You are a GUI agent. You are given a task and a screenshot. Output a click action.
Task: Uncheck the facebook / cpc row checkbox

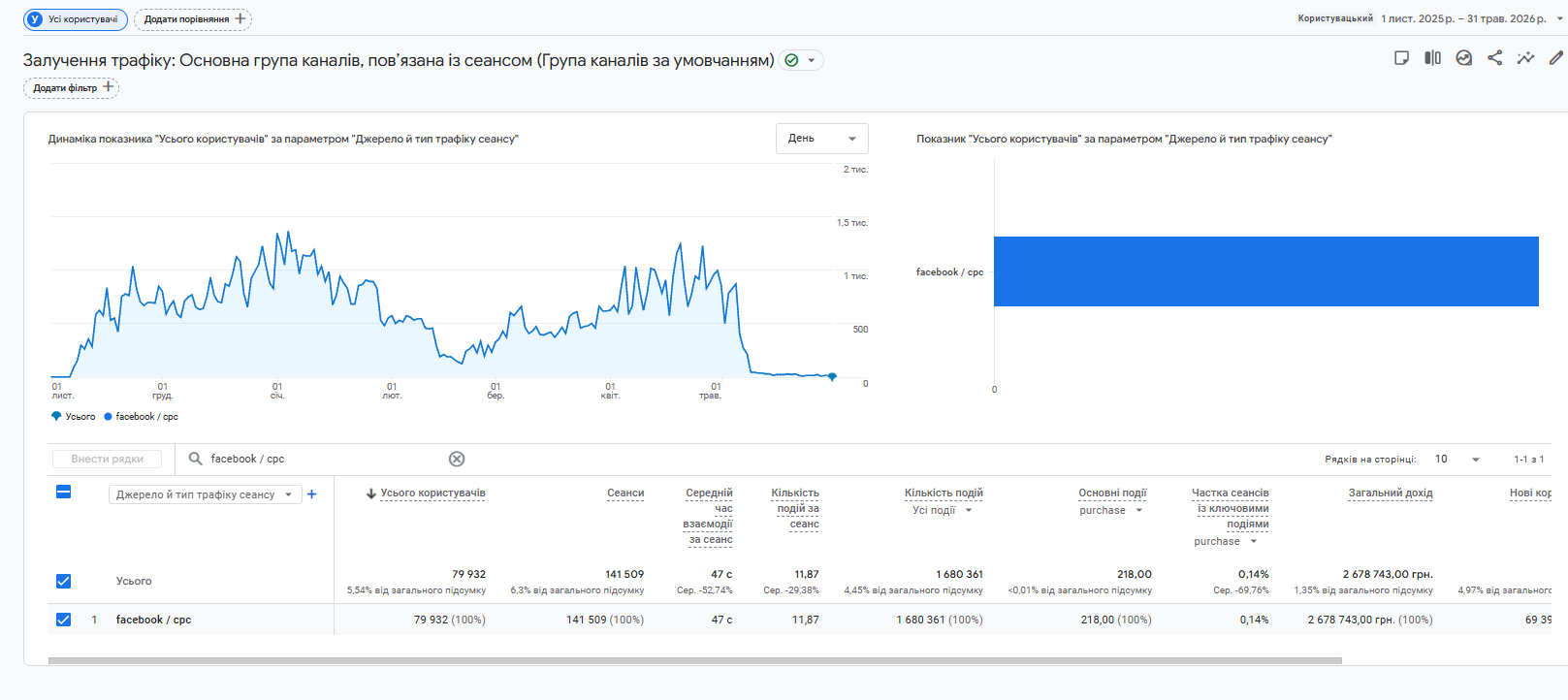63,620
